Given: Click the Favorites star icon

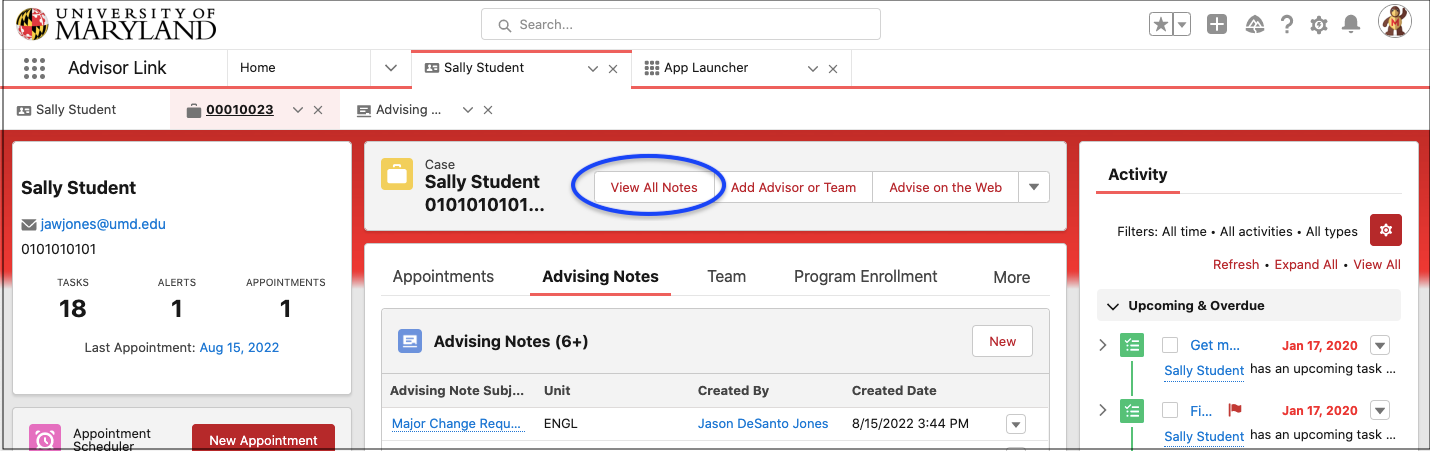Looking at the screenshot, I should coord(1160,25).
